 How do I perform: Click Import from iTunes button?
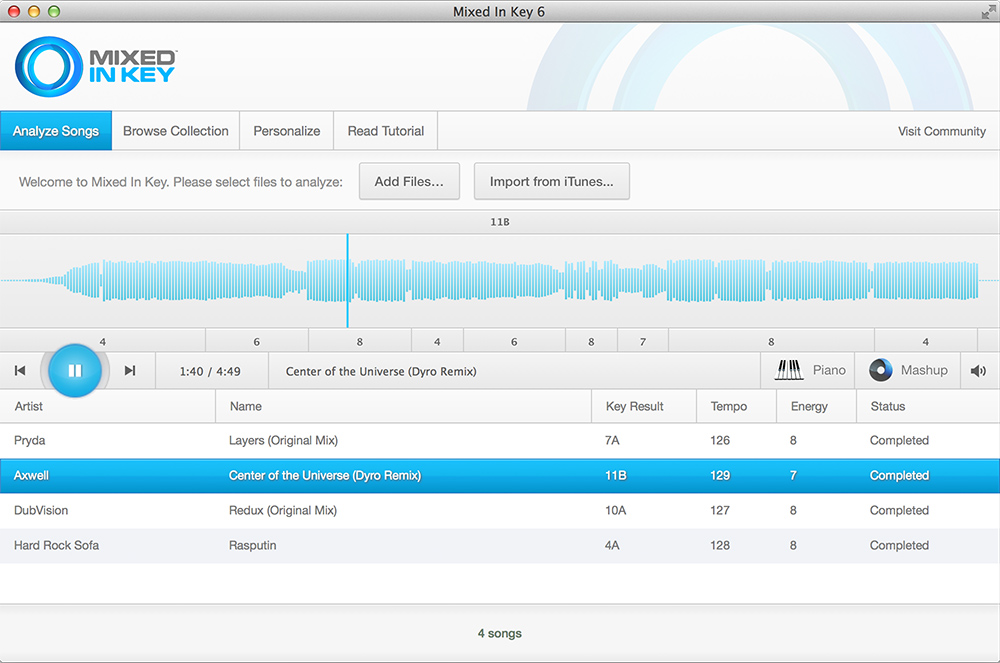point(551,182)
